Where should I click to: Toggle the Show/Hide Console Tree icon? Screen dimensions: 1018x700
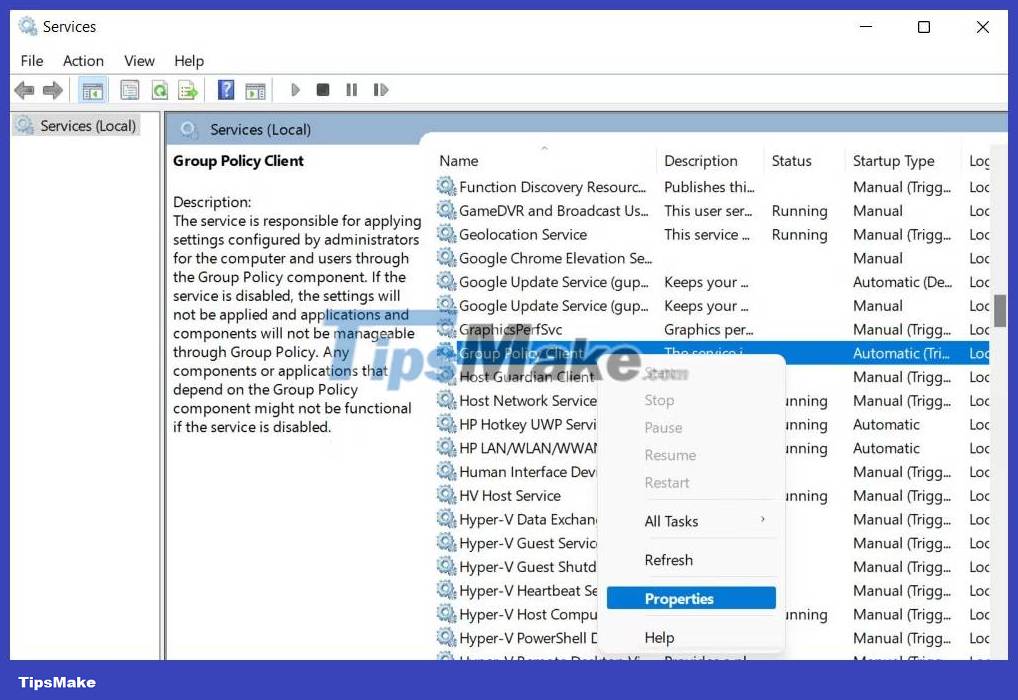click(x=93, y=89)
